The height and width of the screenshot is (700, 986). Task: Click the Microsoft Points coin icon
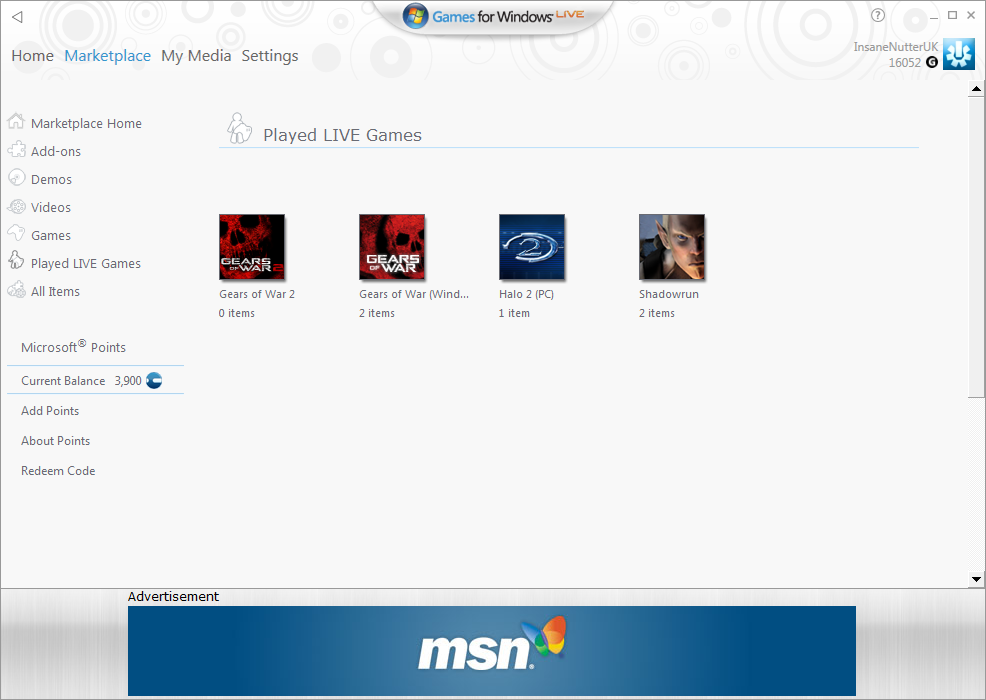(x=154, y=381)
